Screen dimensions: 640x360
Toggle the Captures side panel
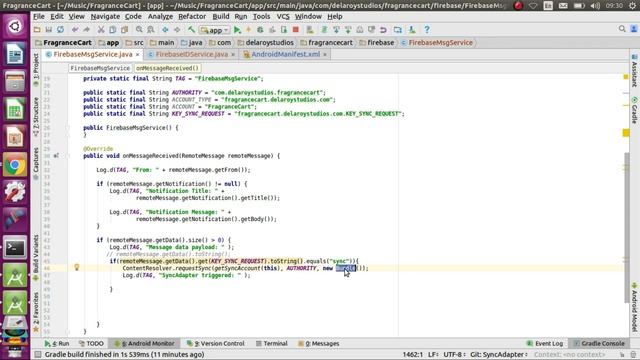point(36,164)
